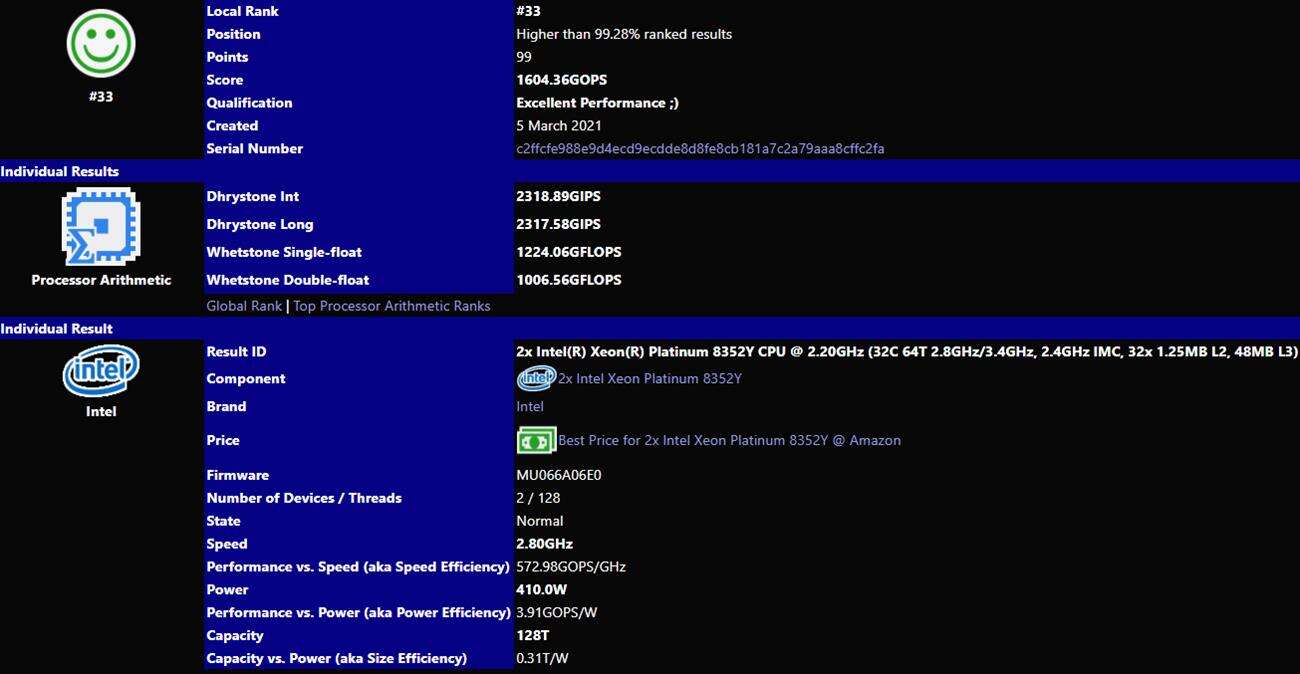
Task: Click the Individual Results section header
Action: pyautogui.click(x=60, y=172)
